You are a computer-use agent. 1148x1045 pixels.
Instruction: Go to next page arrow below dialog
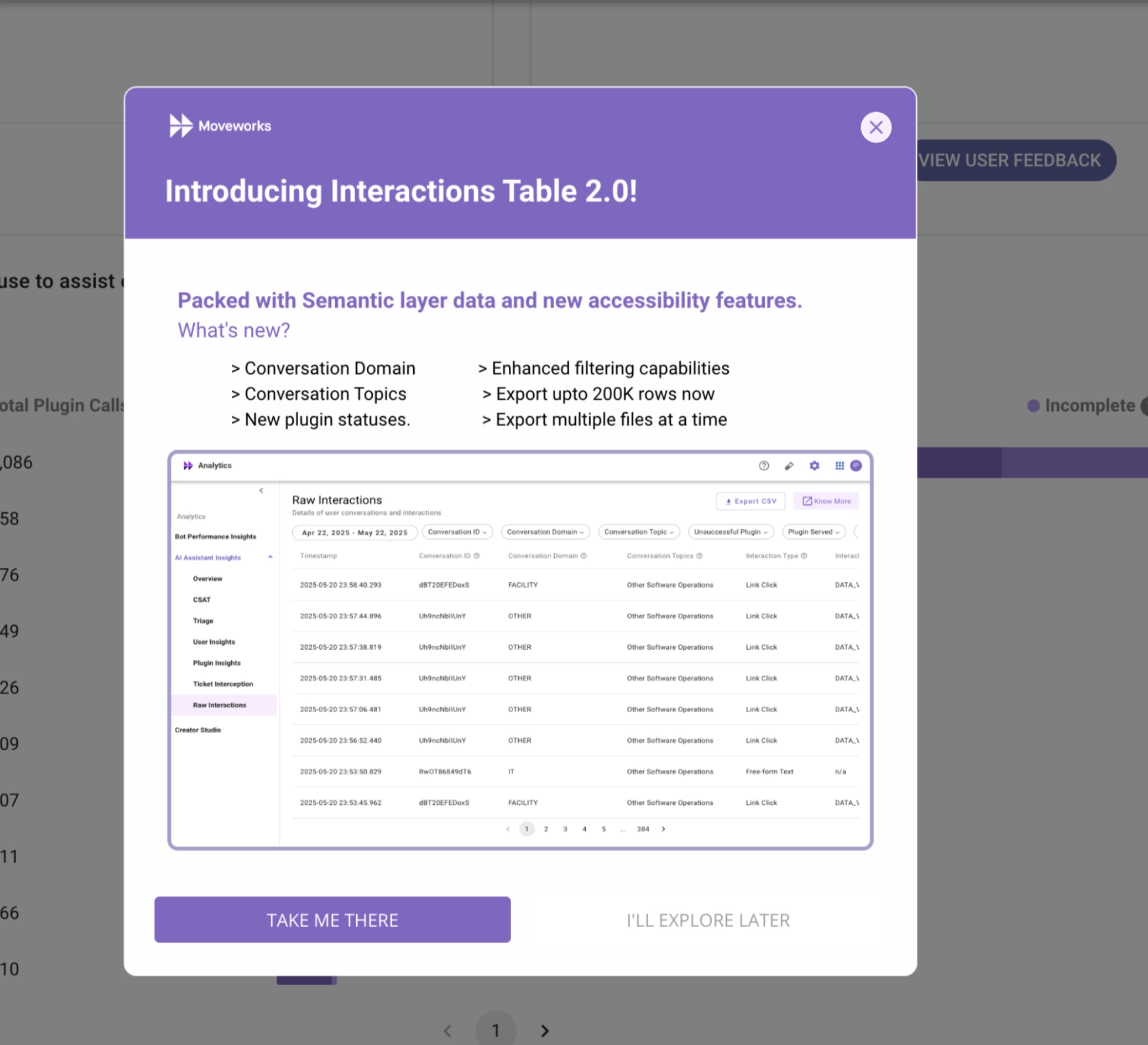point(545,1030)
